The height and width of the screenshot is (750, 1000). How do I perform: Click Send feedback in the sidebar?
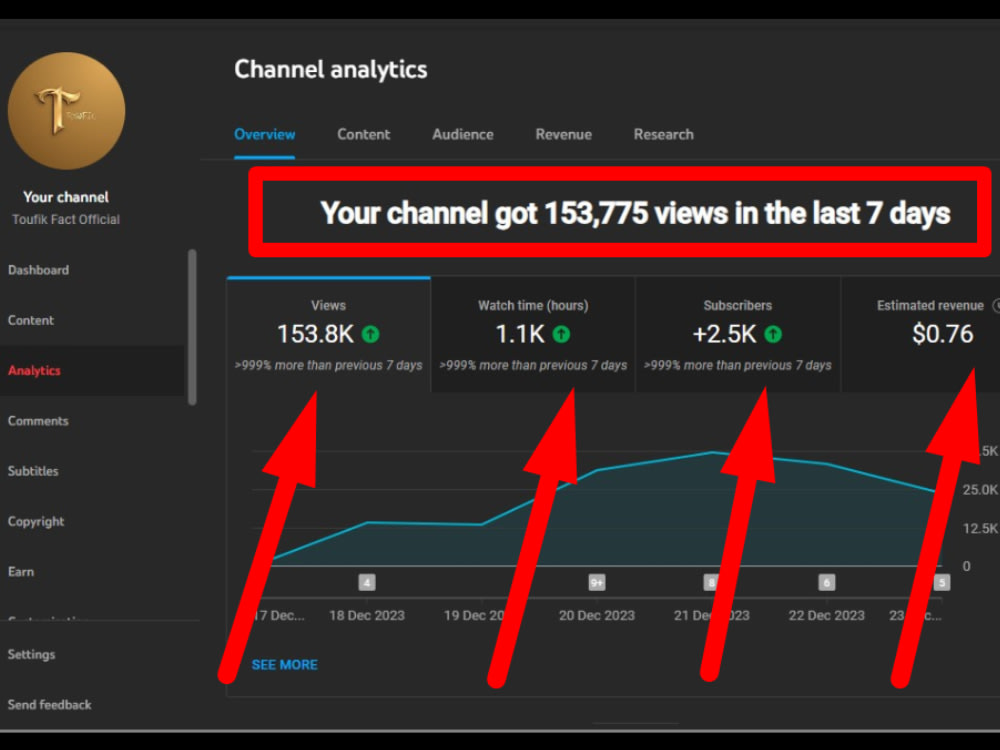click(x=49, y=705)
